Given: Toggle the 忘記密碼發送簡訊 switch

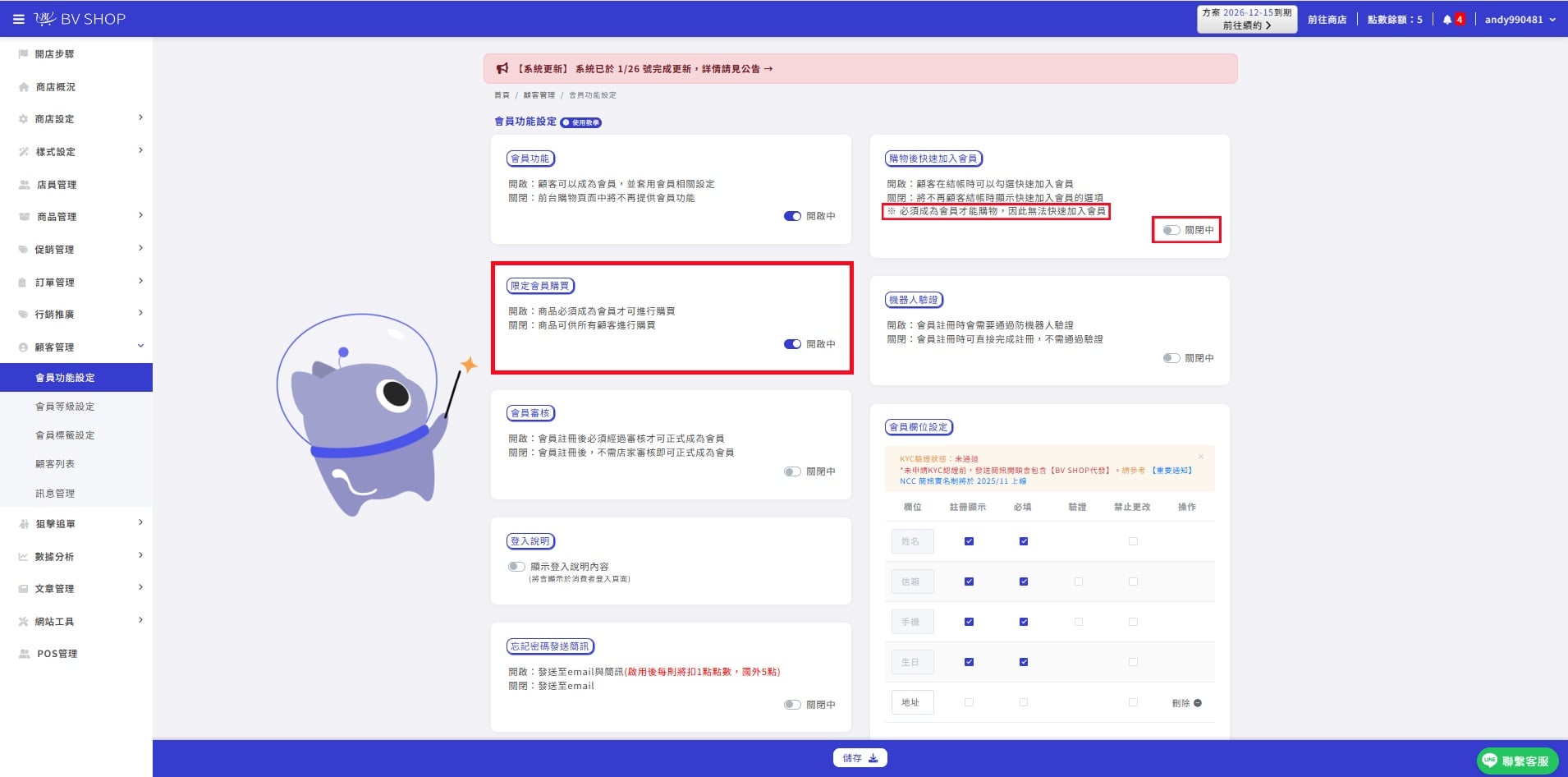Looking at the screenshot, I should [792, 705].
